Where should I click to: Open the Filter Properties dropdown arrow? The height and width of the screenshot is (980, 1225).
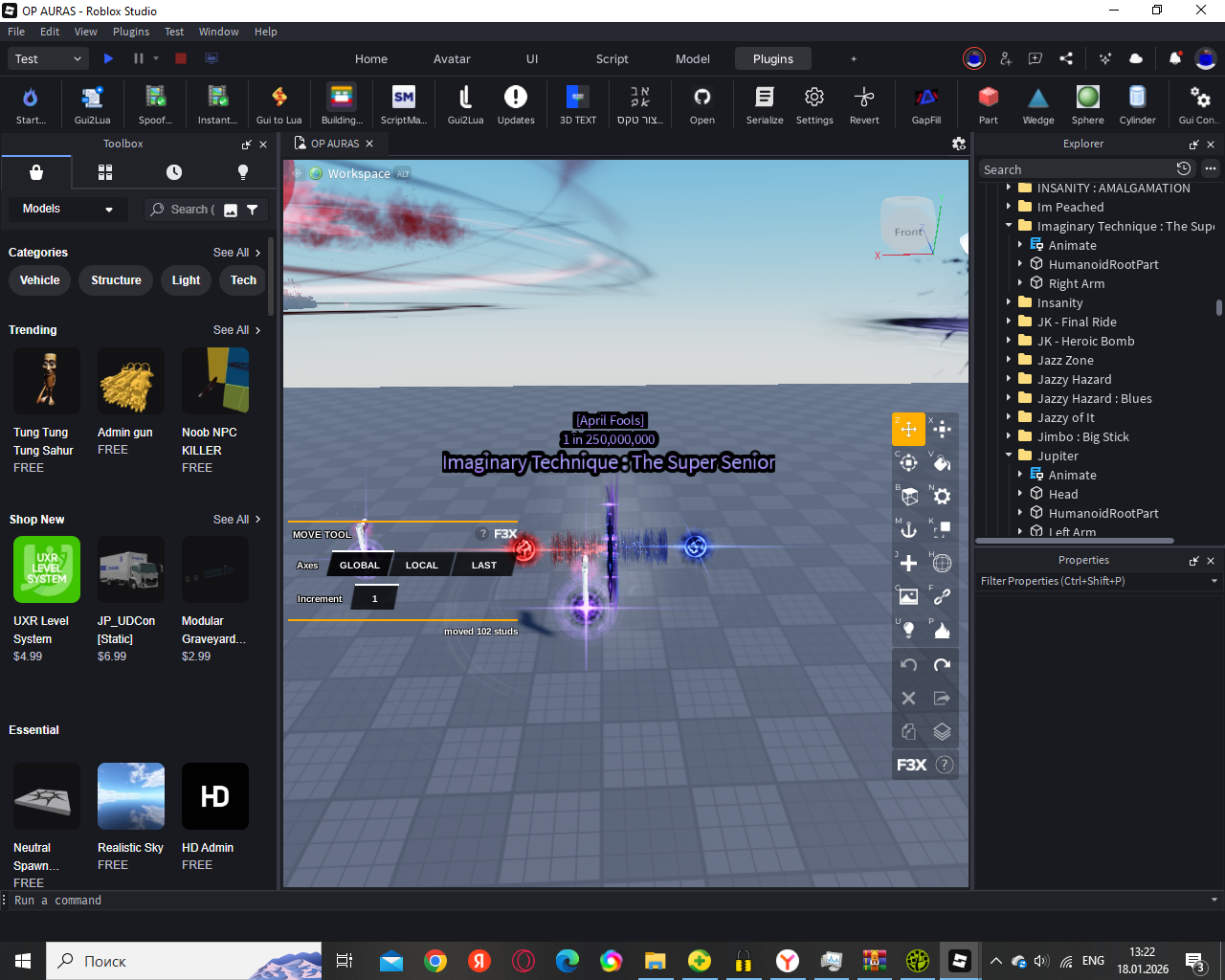(1214, 581)
